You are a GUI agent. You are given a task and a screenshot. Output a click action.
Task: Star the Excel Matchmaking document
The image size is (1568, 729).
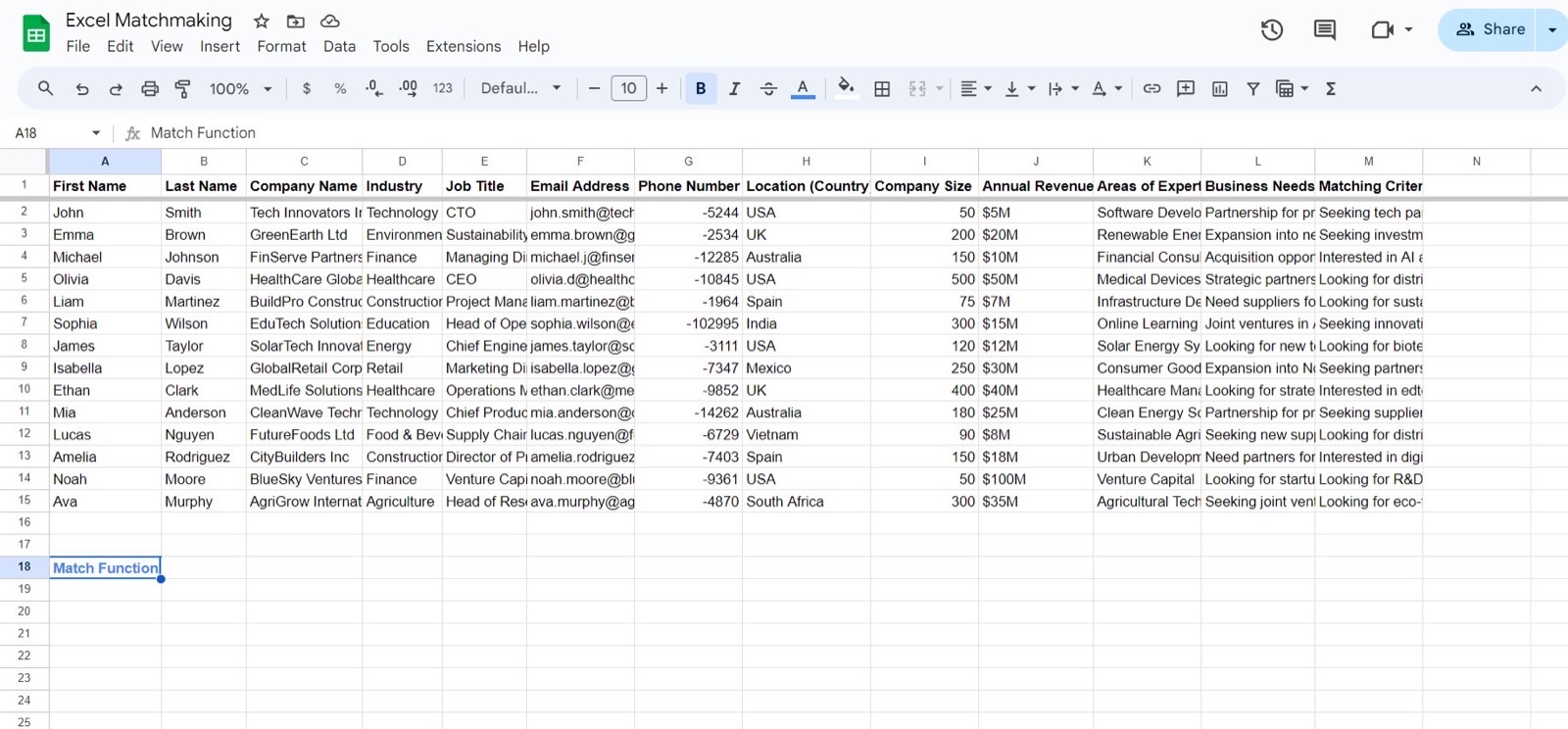pyautogui.click(x=262, y=21)
